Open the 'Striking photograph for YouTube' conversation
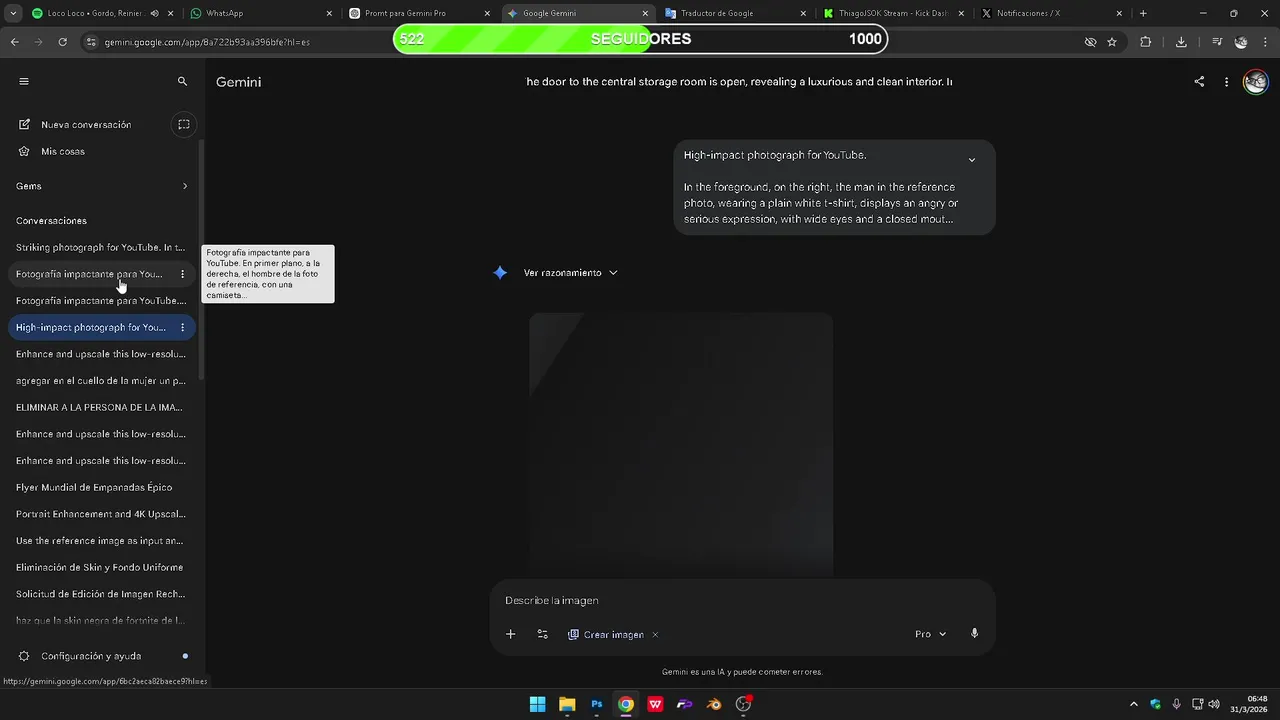1280x720 pixels. pos(100,248)
